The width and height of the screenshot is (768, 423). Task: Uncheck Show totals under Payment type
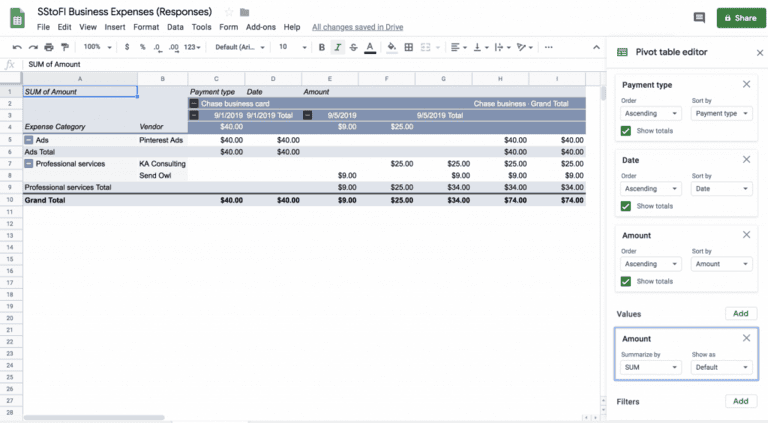[626, 131]
